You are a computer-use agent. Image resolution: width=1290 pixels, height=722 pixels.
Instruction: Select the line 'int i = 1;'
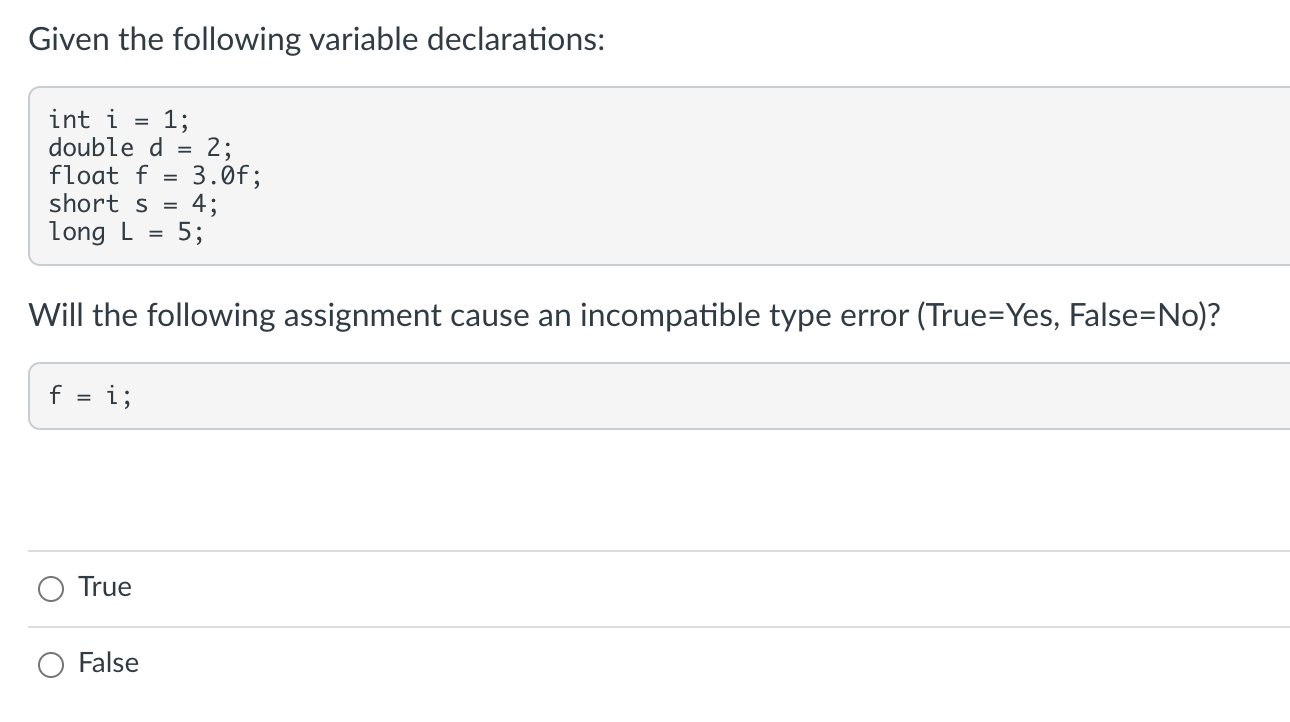pos(117,118)
